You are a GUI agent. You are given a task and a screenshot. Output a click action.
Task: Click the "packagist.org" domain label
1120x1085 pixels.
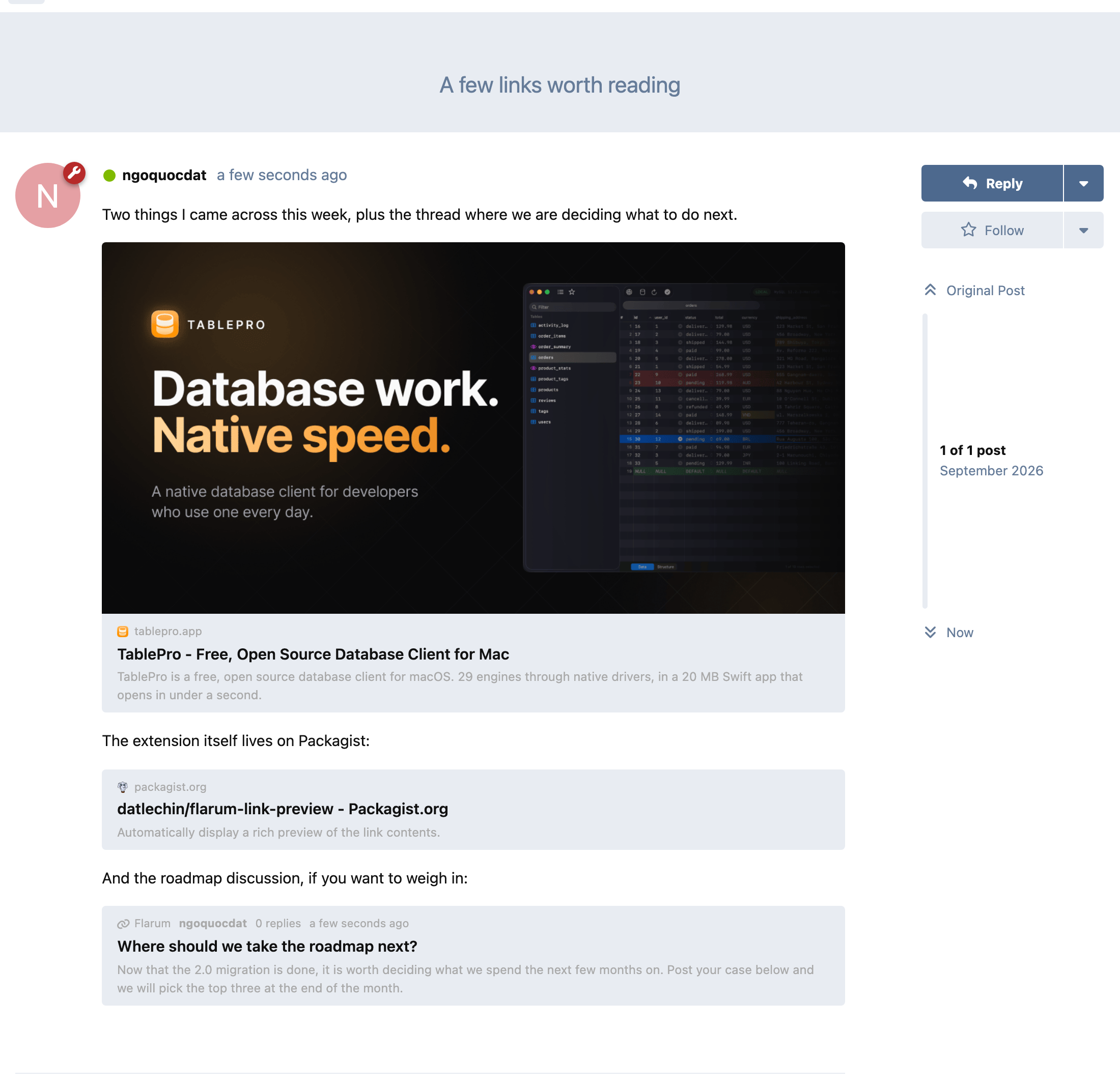click(x=170, y=787)
